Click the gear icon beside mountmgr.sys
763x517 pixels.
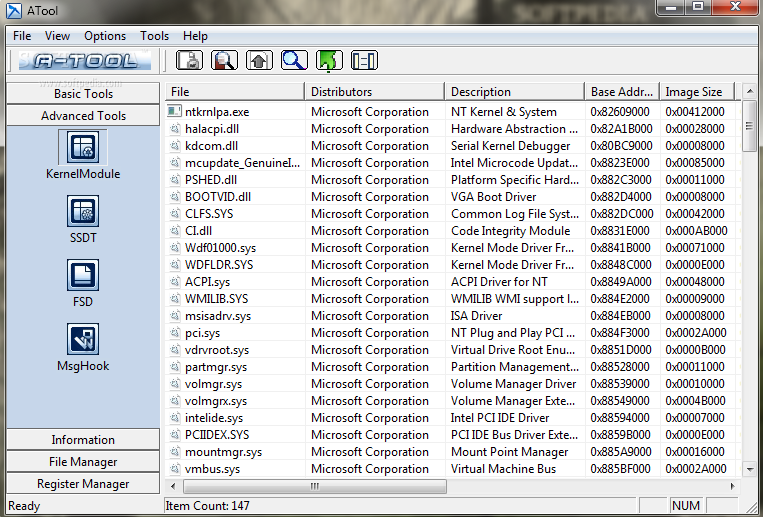[174, 452]
